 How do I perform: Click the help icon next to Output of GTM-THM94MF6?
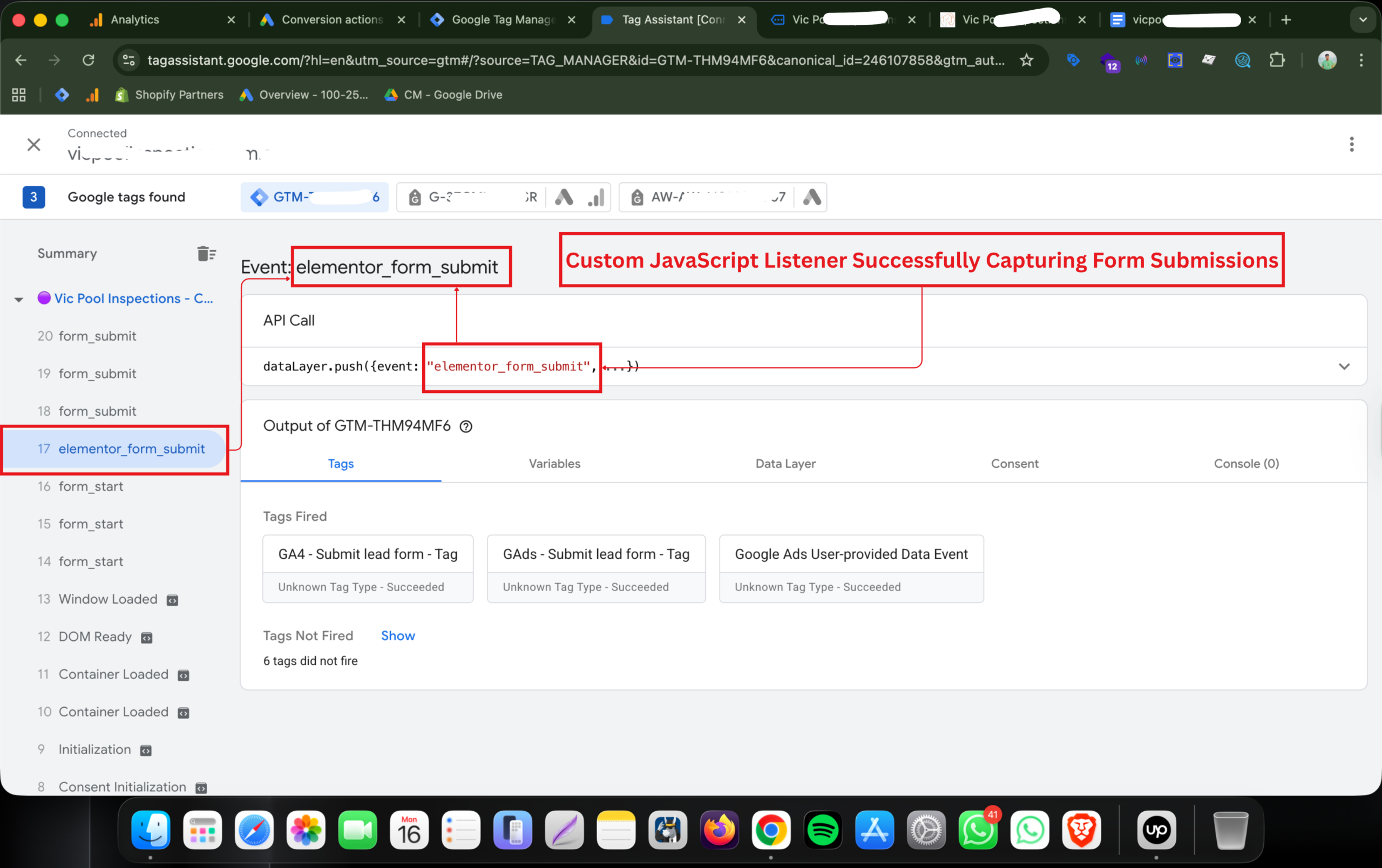466,426
